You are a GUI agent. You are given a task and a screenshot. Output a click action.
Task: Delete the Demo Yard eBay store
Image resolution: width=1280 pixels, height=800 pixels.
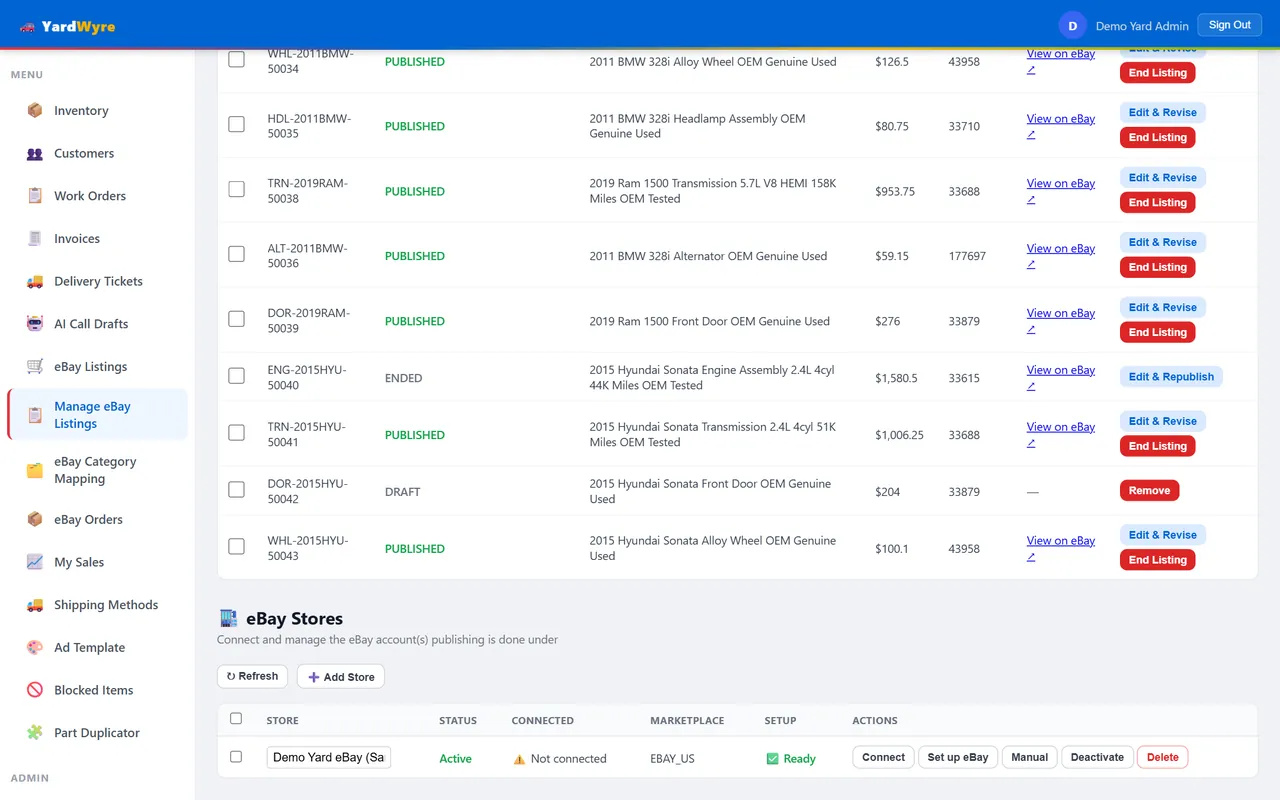[1162, 757]
